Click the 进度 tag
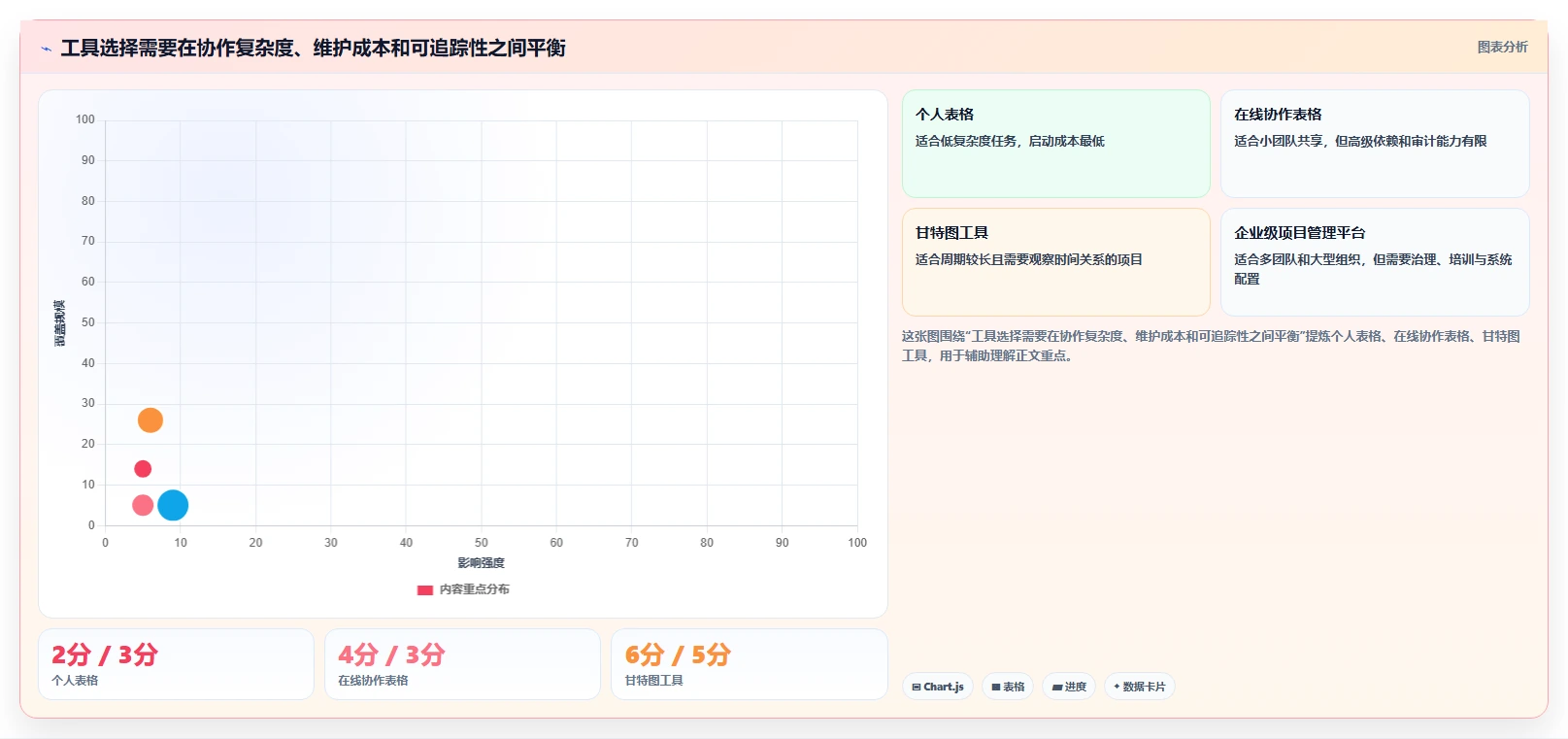The height and width of the screenshot is (739, 1568). 1069,687
